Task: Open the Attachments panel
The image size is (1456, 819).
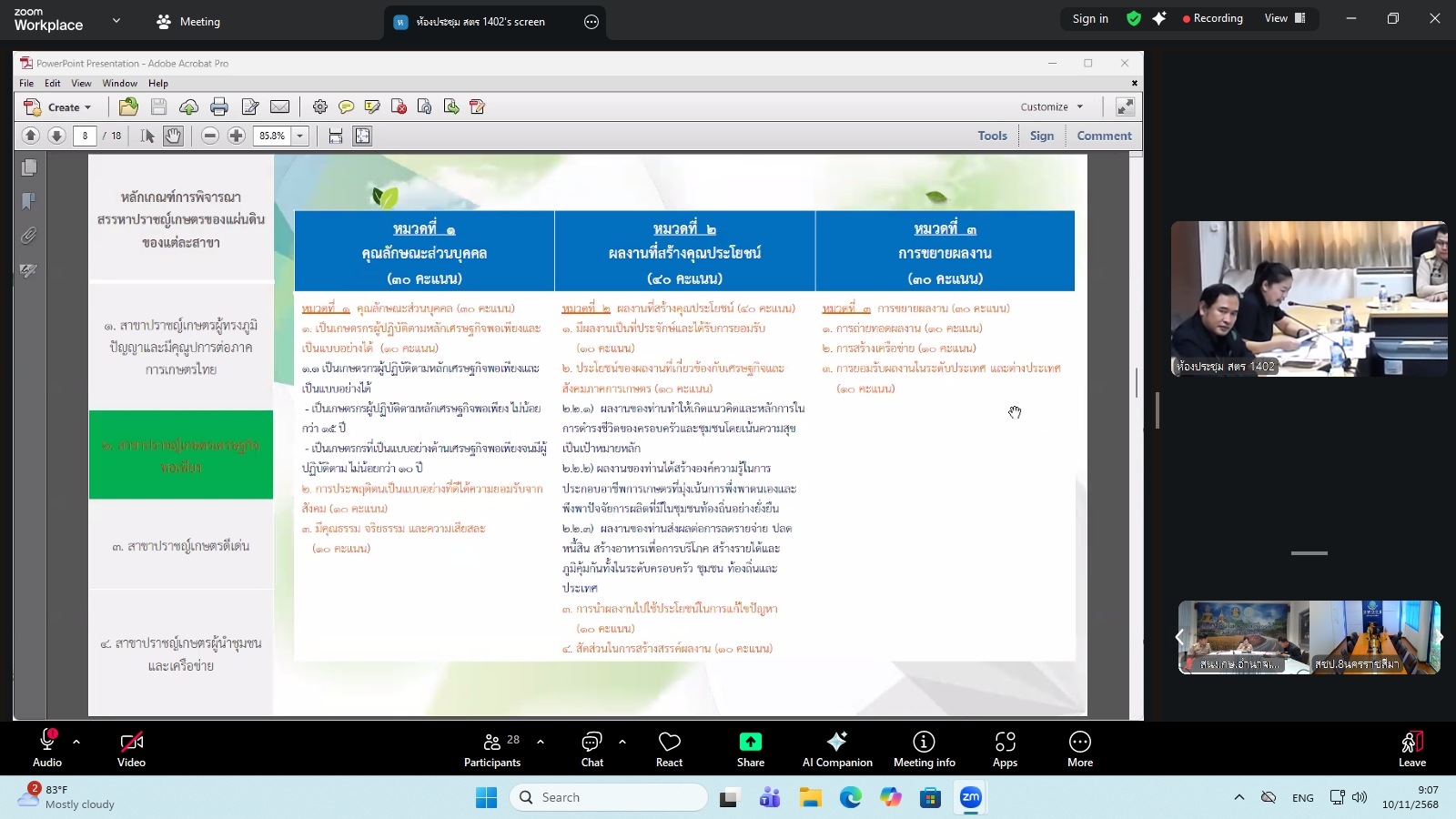Action: tap(28, 235)
